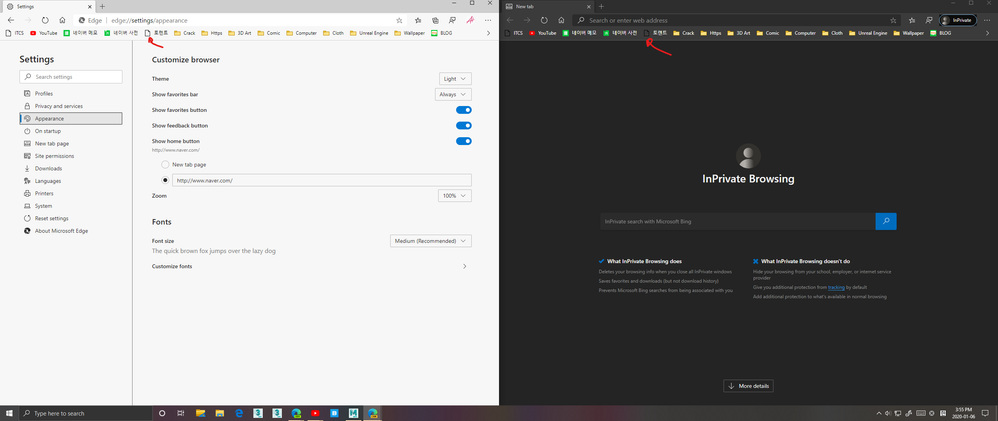Click the Search settings field
The height and width of the screenshot is (421, 998).
pos(71,77)
